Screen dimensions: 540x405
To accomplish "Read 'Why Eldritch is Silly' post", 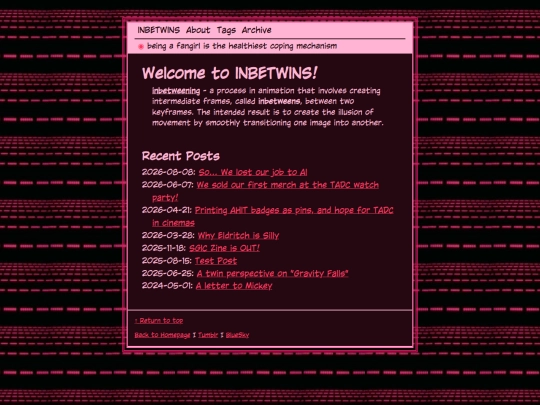I will click(238, 236).
